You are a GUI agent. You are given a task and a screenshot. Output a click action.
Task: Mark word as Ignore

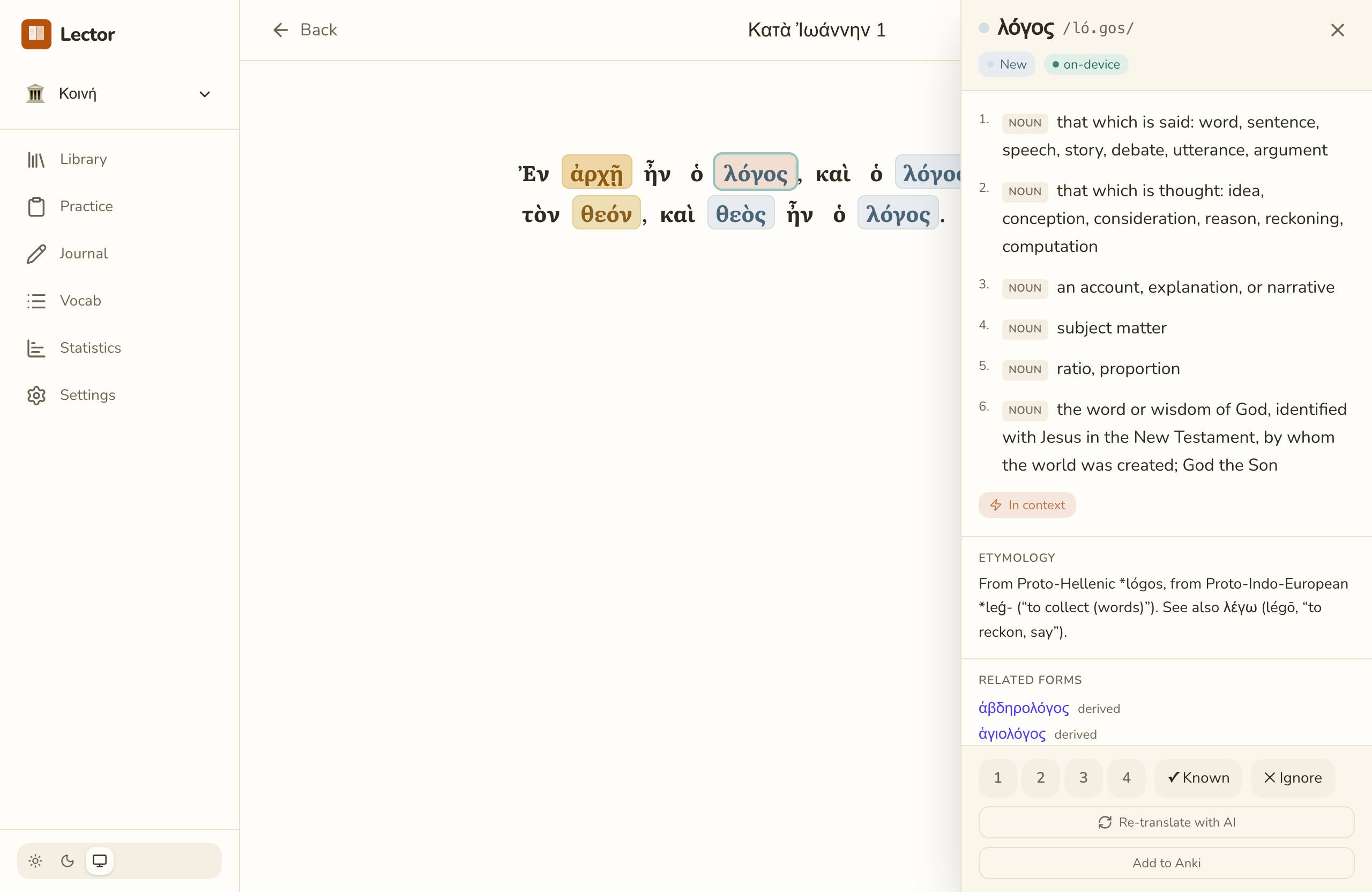tap(1293, 777)
